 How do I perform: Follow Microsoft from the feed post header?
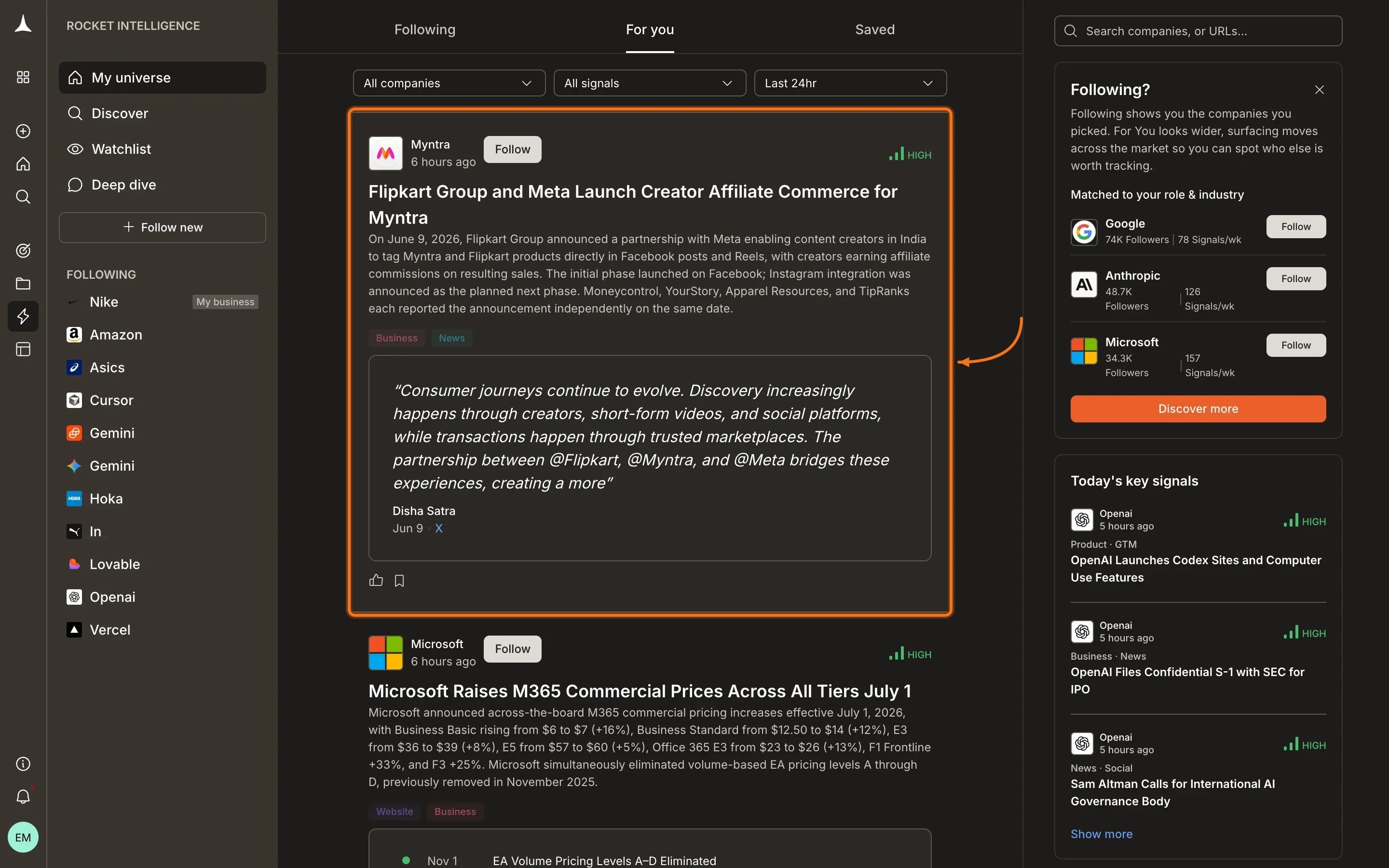[x=512, y=649]
